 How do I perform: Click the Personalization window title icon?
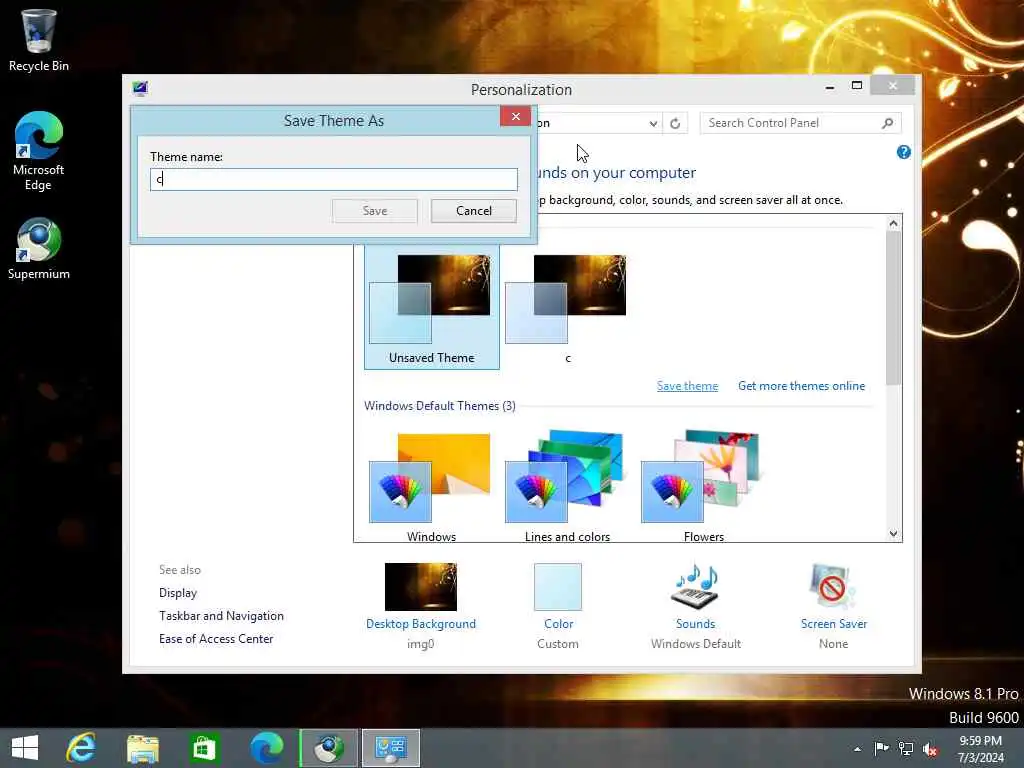pos(140,89)
